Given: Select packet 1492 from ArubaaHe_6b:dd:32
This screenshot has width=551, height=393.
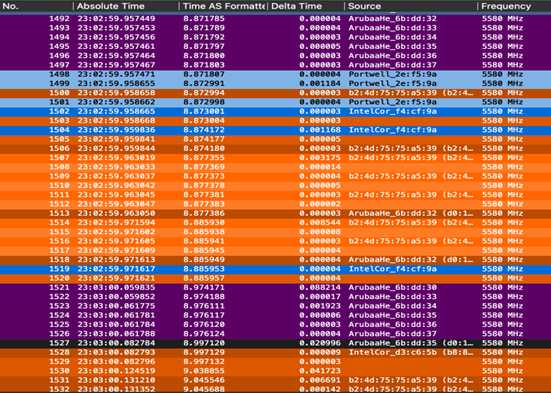Looking at the screenshot, I should [276, 19].
